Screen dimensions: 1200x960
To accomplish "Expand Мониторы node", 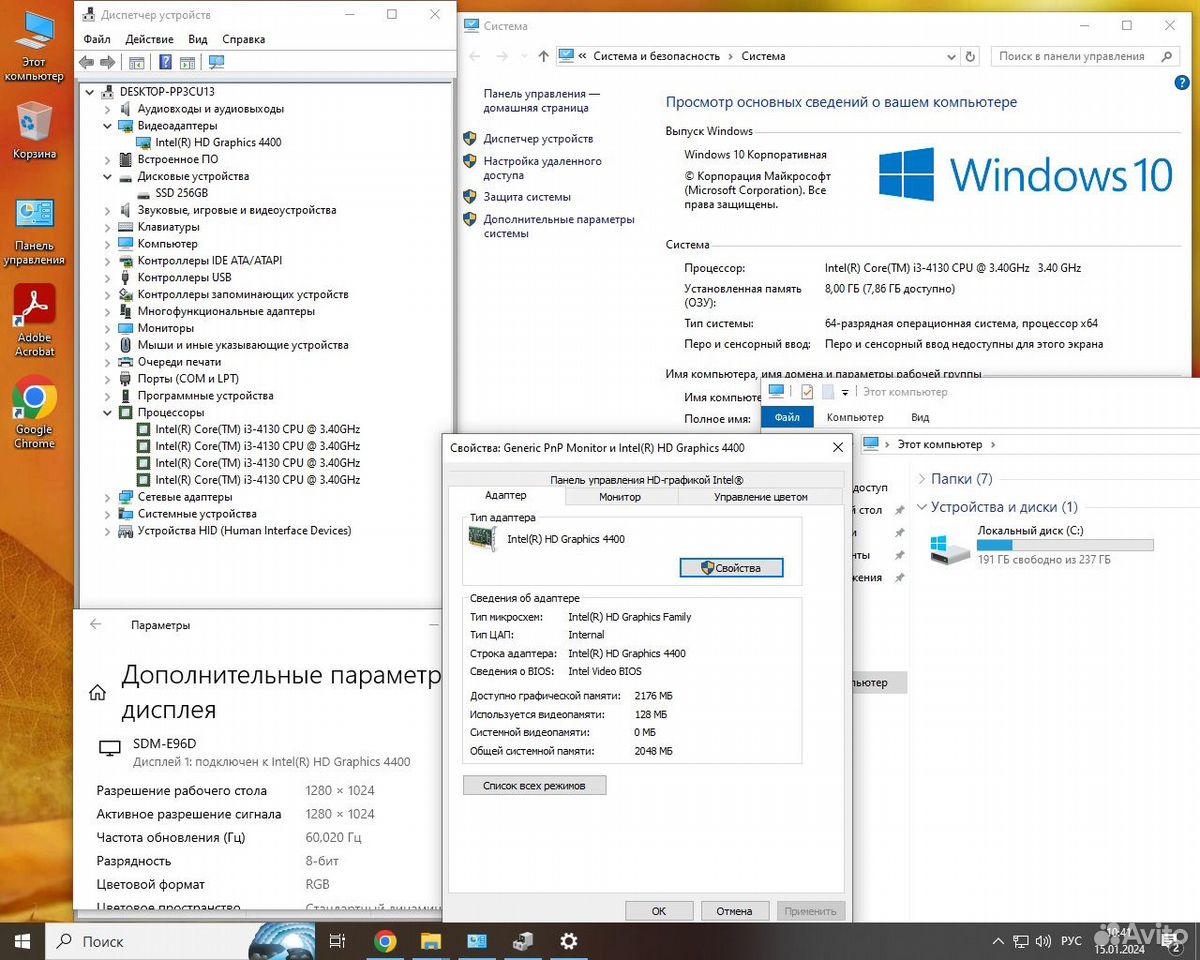I will pos(107,328).
